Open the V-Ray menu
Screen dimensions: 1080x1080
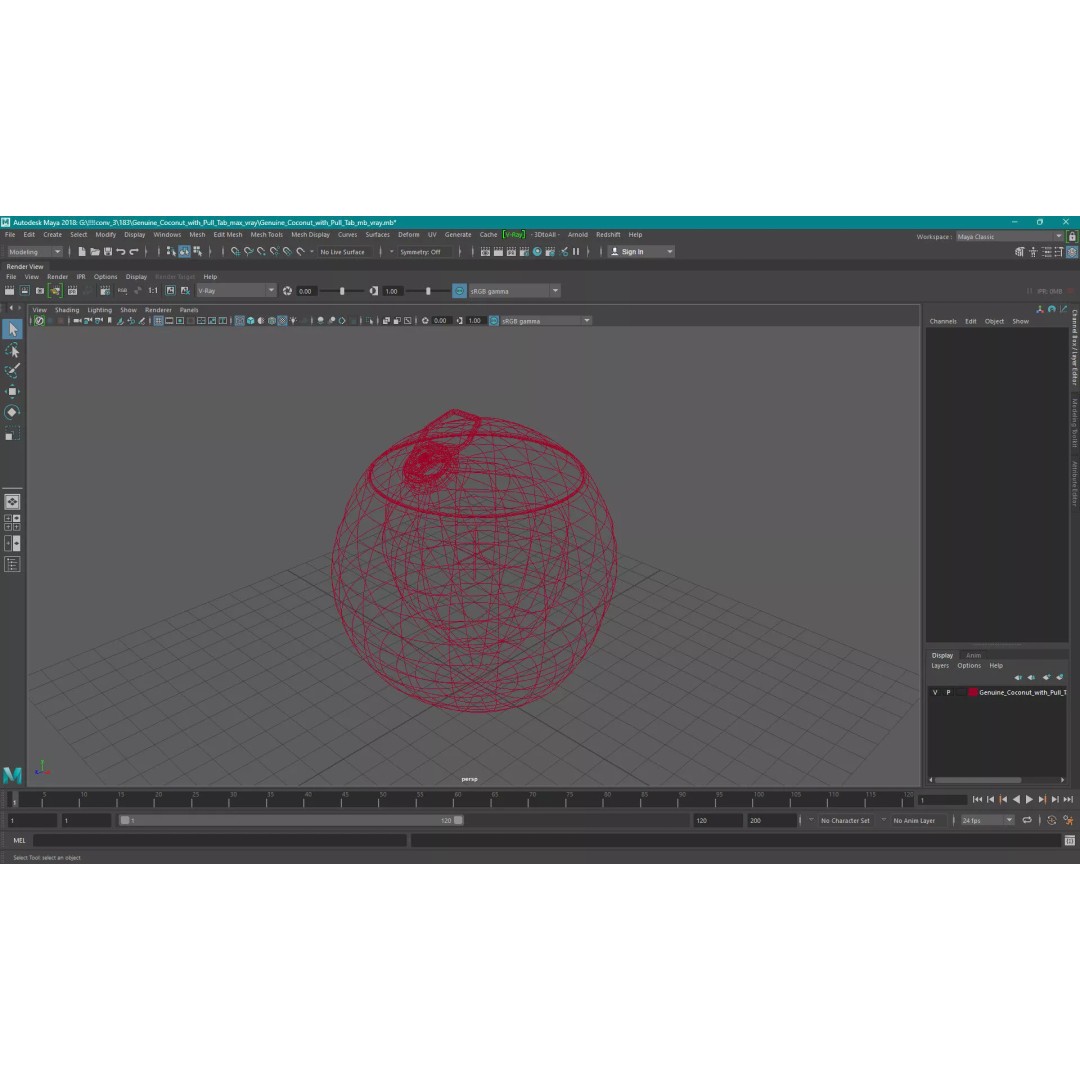coord(514,235)
